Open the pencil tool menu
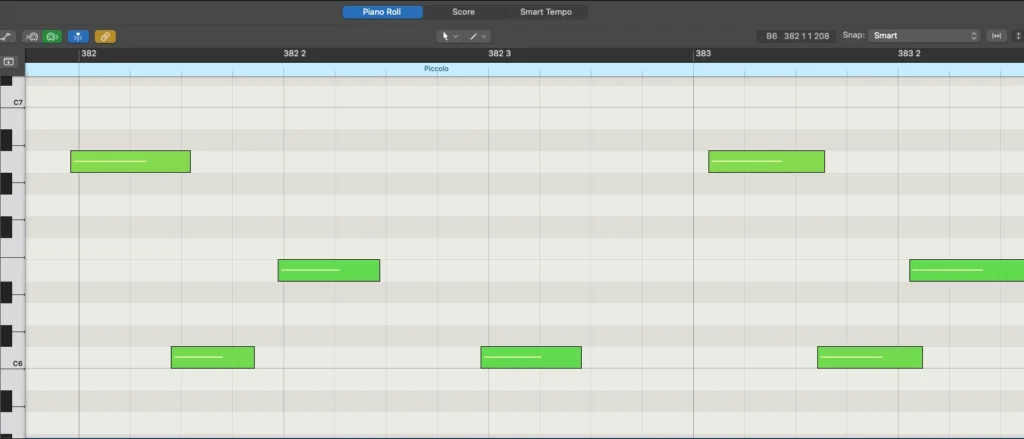1024x439 pixels. click(x=477, y=37)
